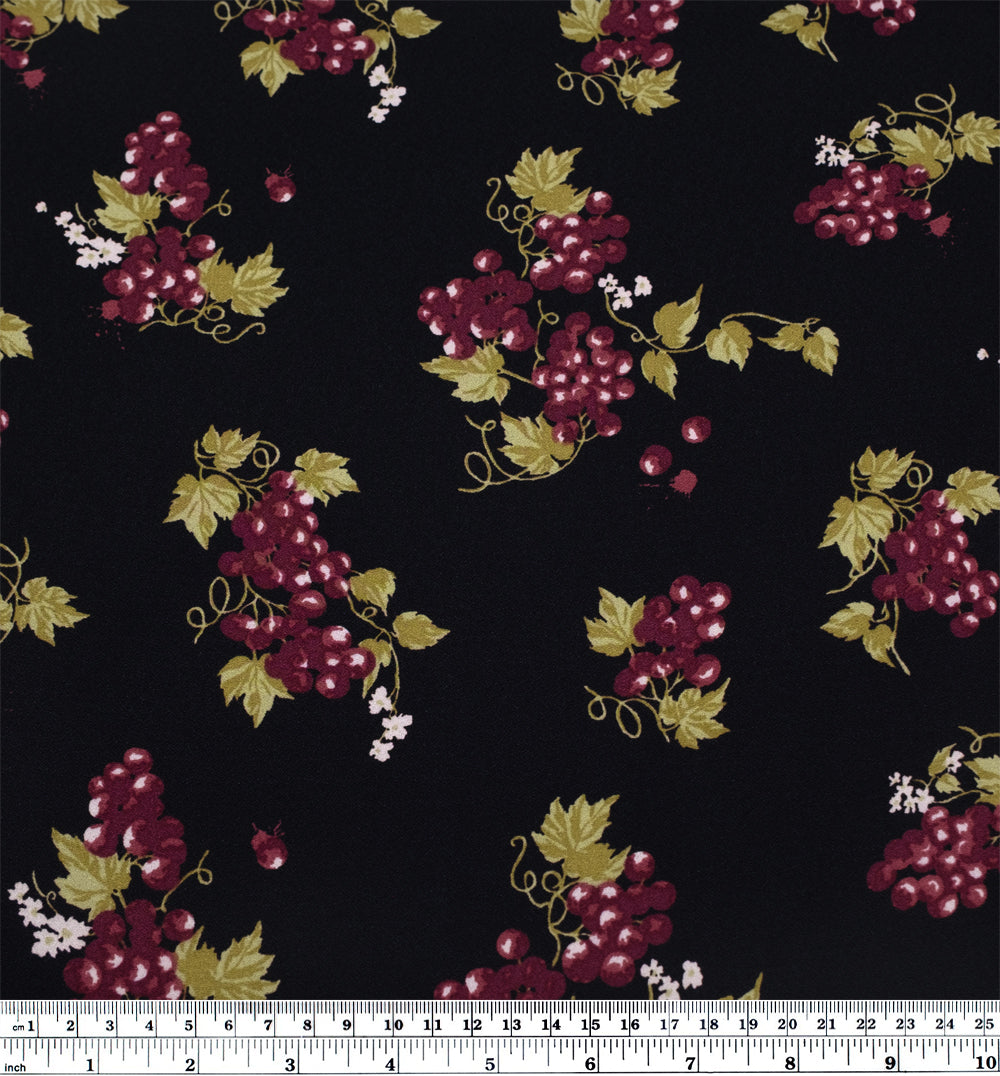The width and height of the screenshot is (1000, 1076).
Task: Click the number 1 on the centimeter ruler
Action: click(x=32, y=1024)
